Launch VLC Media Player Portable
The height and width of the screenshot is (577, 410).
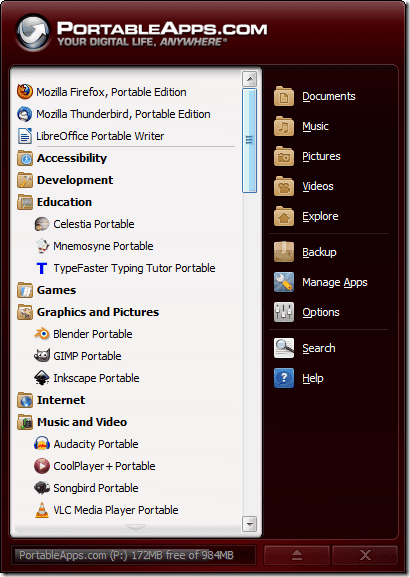pyautogui.click(x=116, y=510)
